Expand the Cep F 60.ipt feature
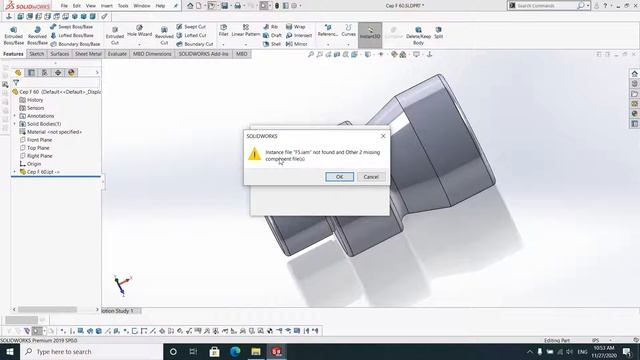Image resolution: width=640 pixels, height=360 pixels. tap(15, 172)
